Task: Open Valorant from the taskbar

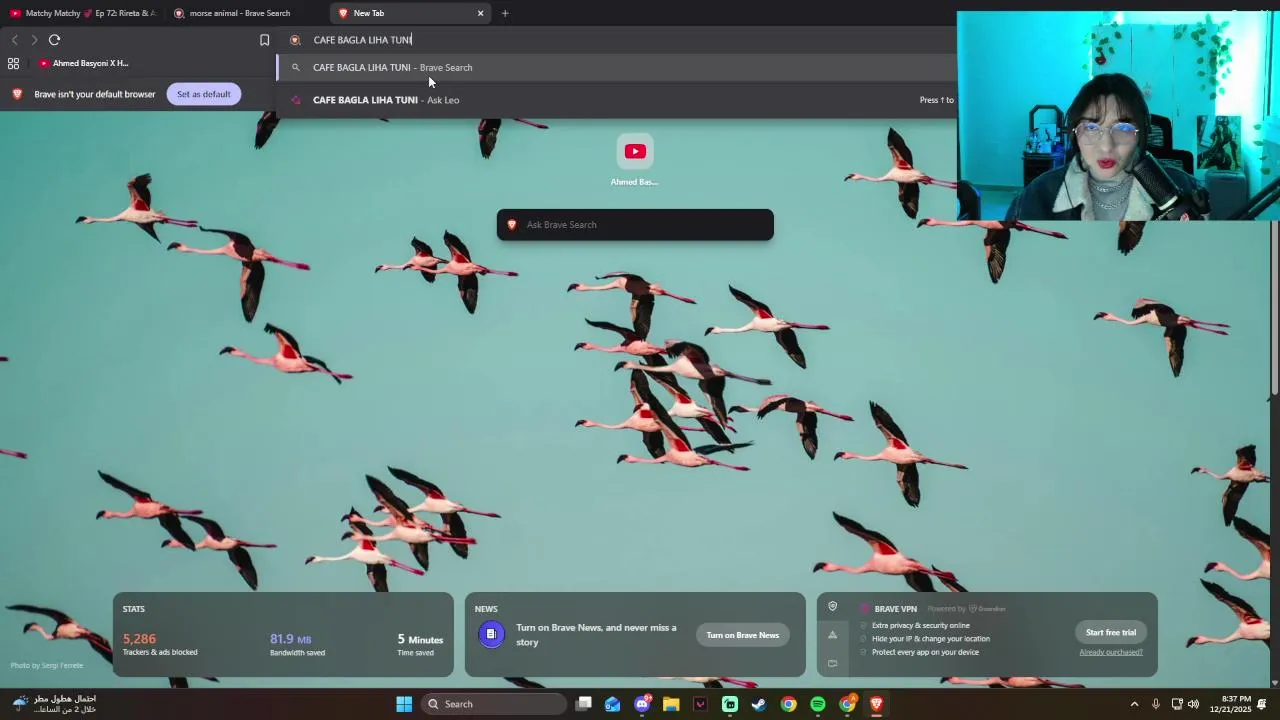Action: click(x=700, y=704)
